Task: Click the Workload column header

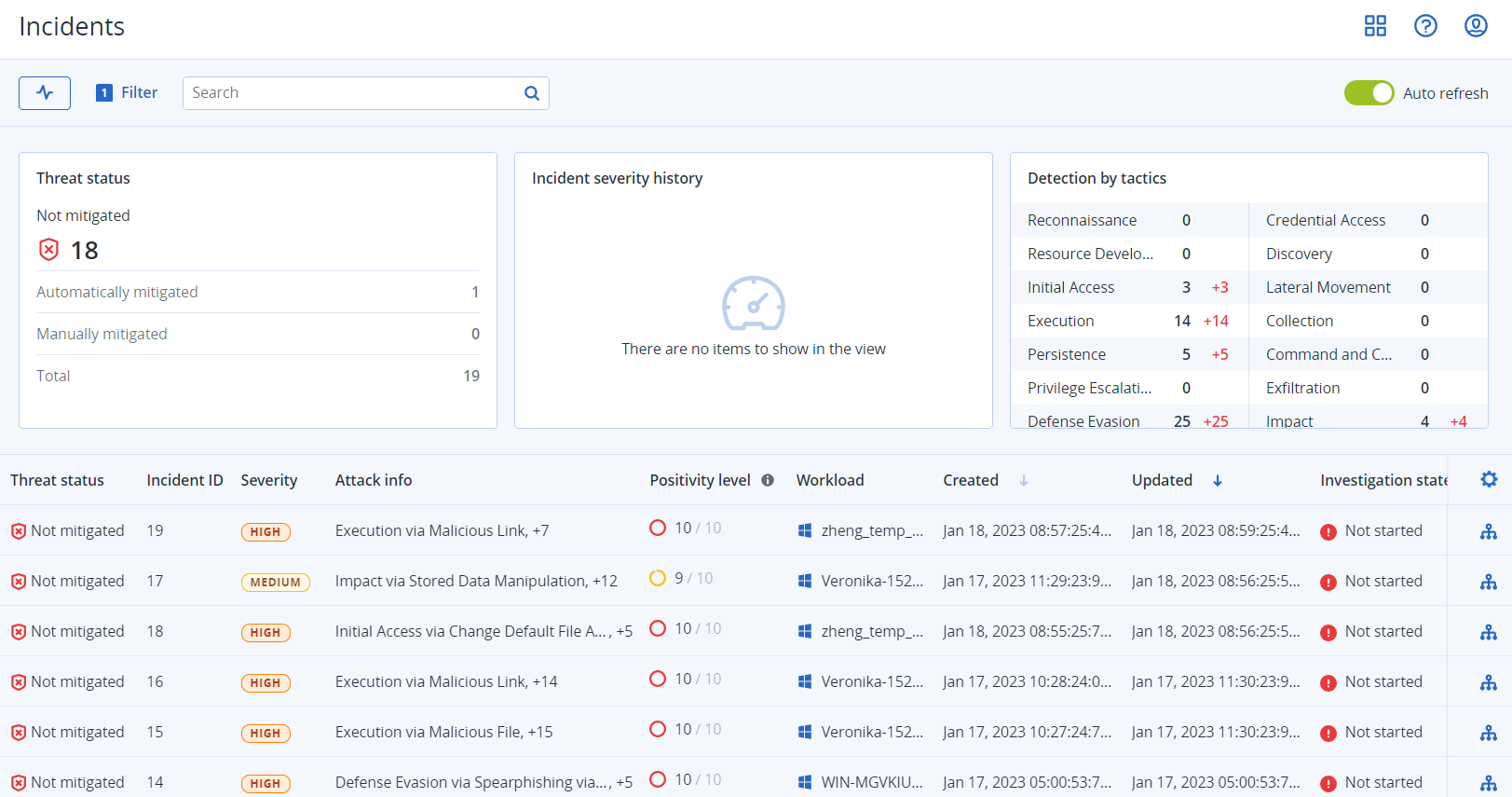Action: tap(829, 480)
